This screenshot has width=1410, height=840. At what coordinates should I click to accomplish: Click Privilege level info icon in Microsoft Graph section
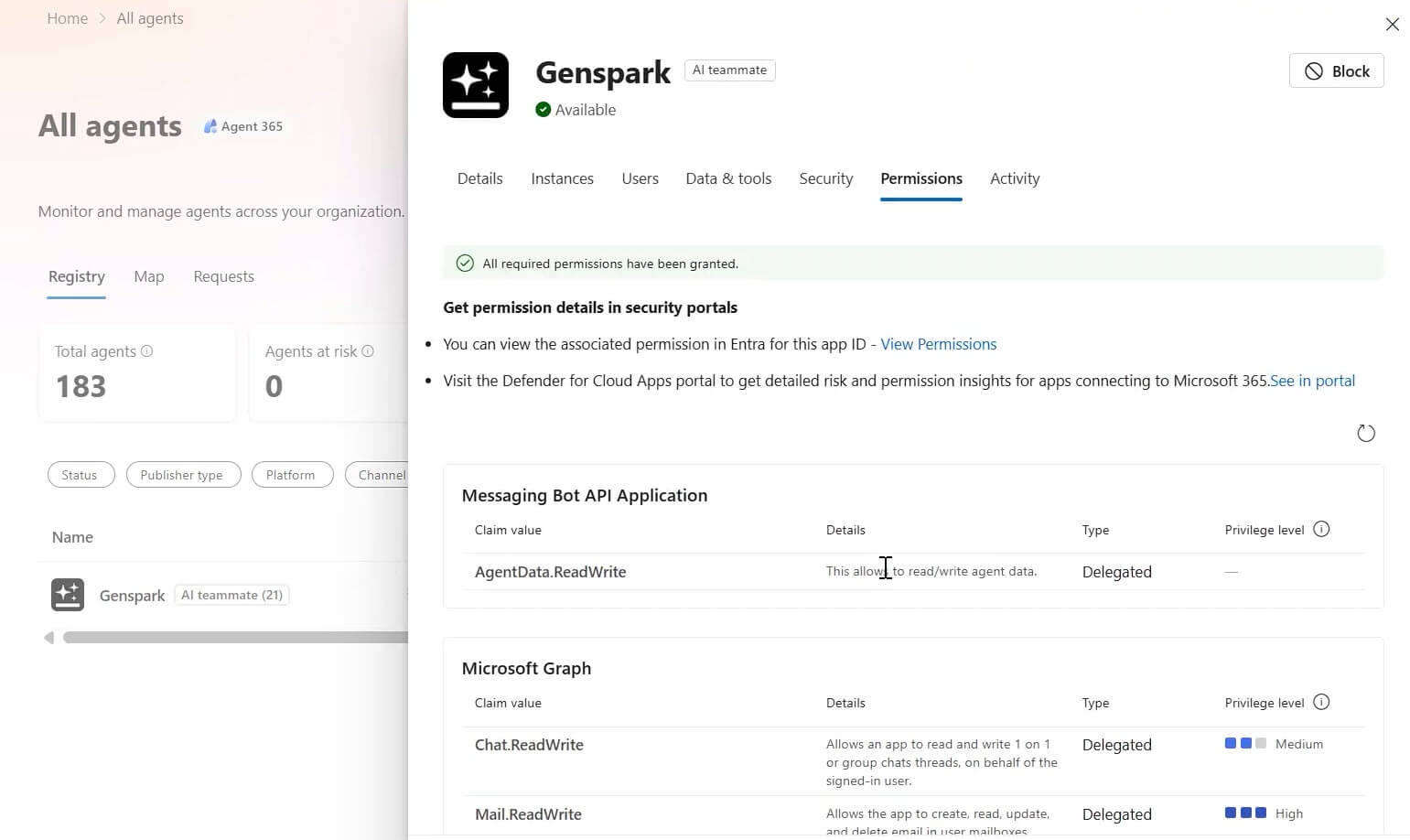pos(1320,702)
